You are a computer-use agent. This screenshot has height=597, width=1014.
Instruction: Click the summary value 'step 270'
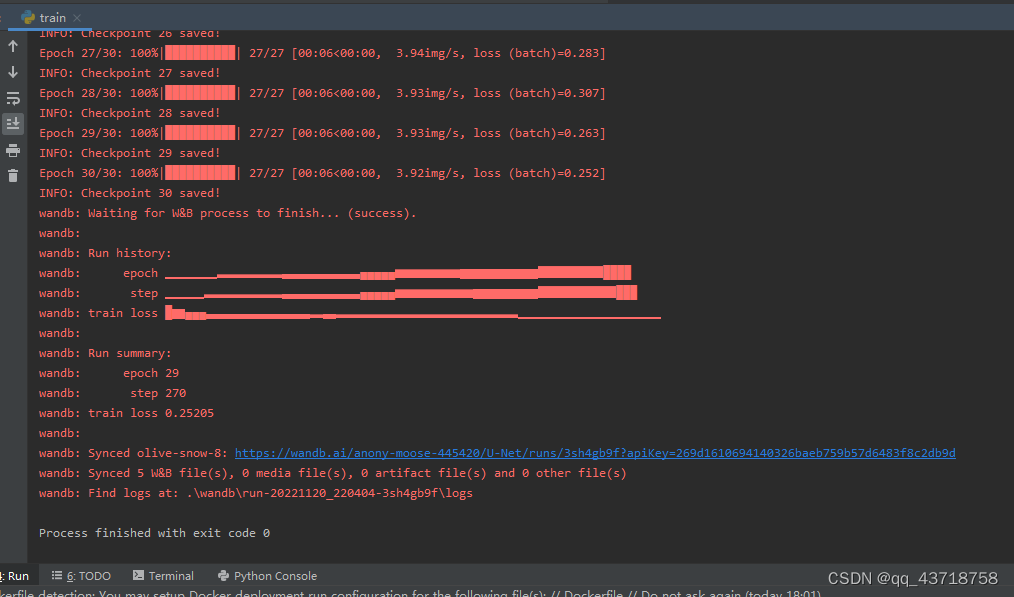[x=158, y=393]
